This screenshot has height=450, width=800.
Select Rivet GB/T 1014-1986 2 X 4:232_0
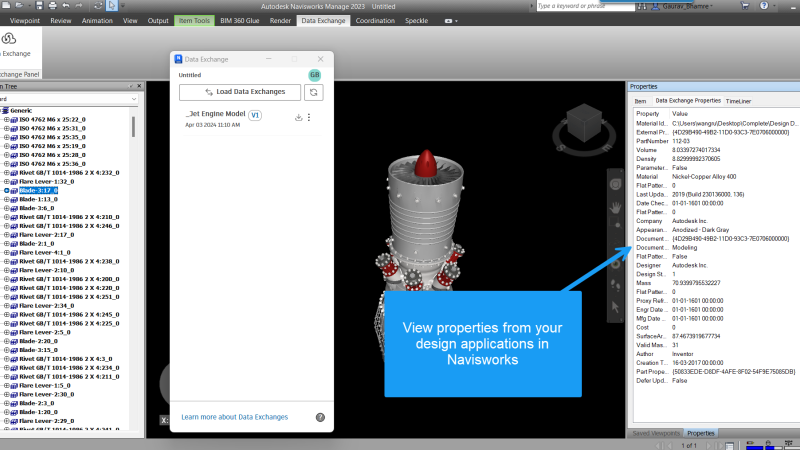69,172
